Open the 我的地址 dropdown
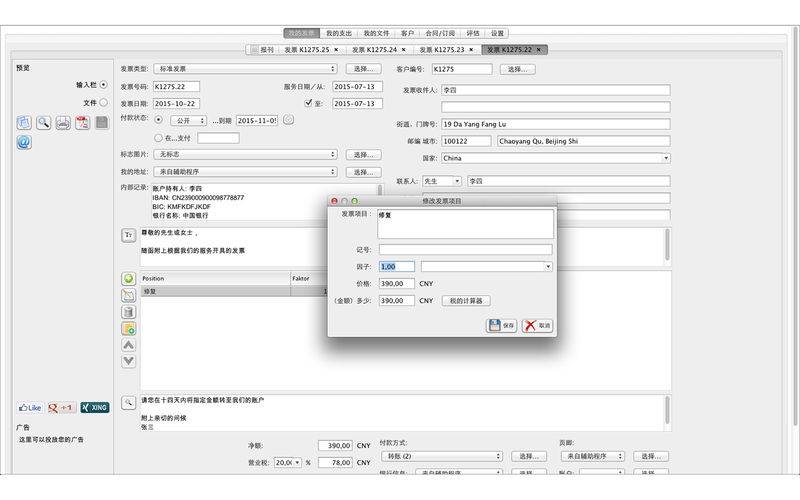The width and height of the screenshot is (800, 500). click(245, 172)
